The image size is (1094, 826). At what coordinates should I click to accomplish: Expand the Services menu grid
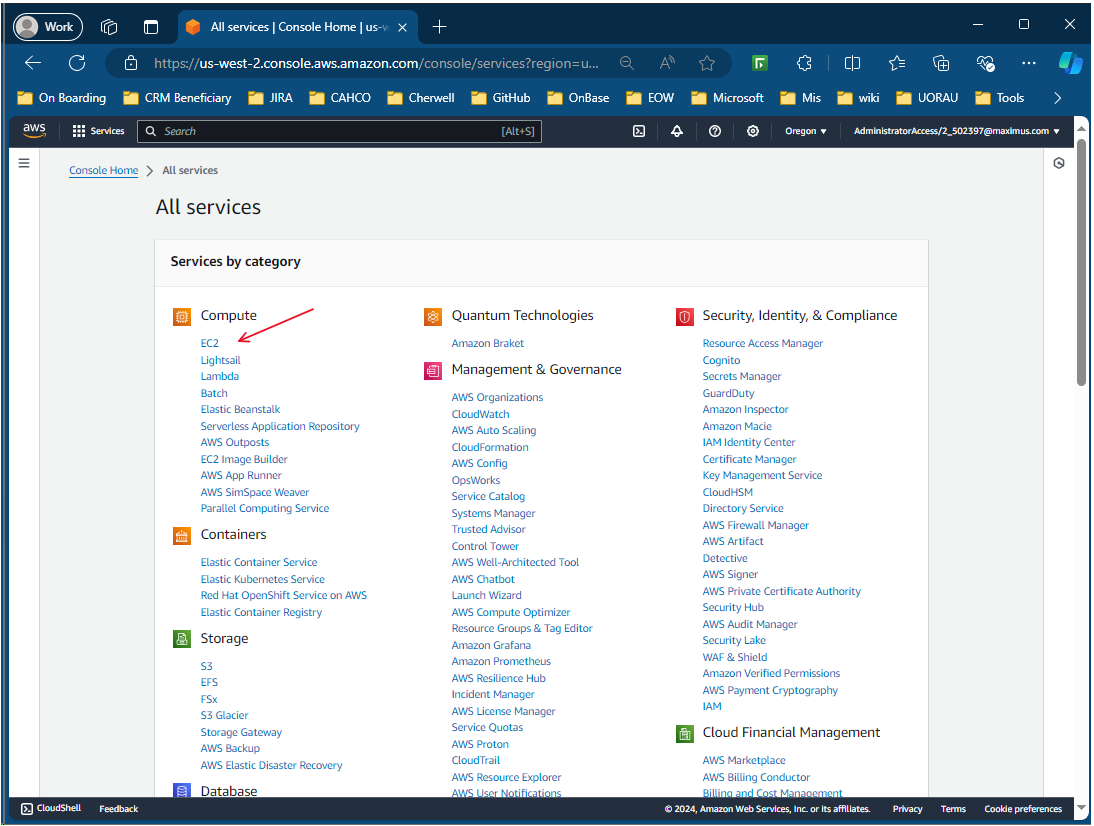tap(98, 131)
